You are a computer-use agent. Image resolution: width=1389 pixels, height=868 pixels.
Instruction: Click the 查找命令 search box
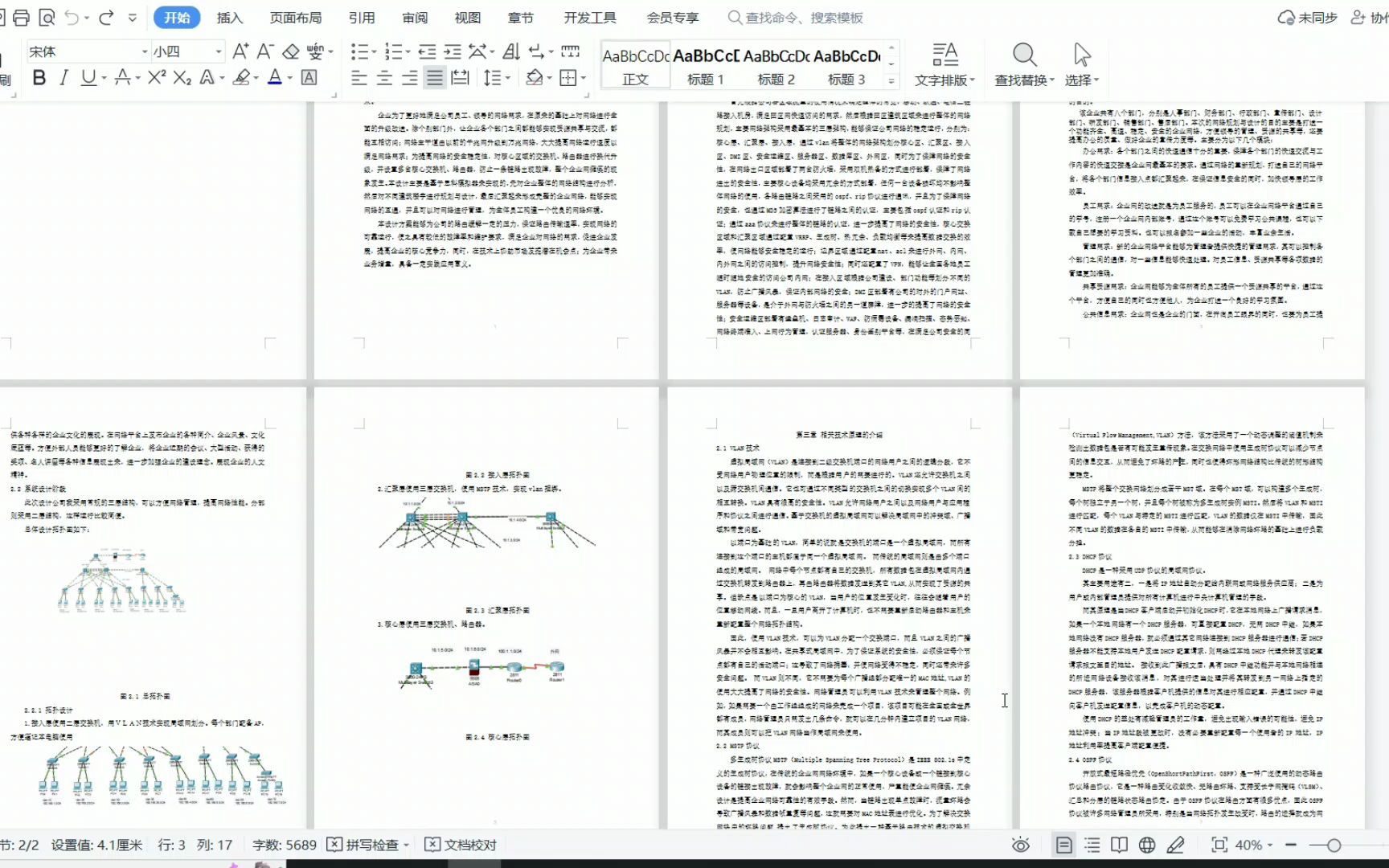tap(794, 17)
